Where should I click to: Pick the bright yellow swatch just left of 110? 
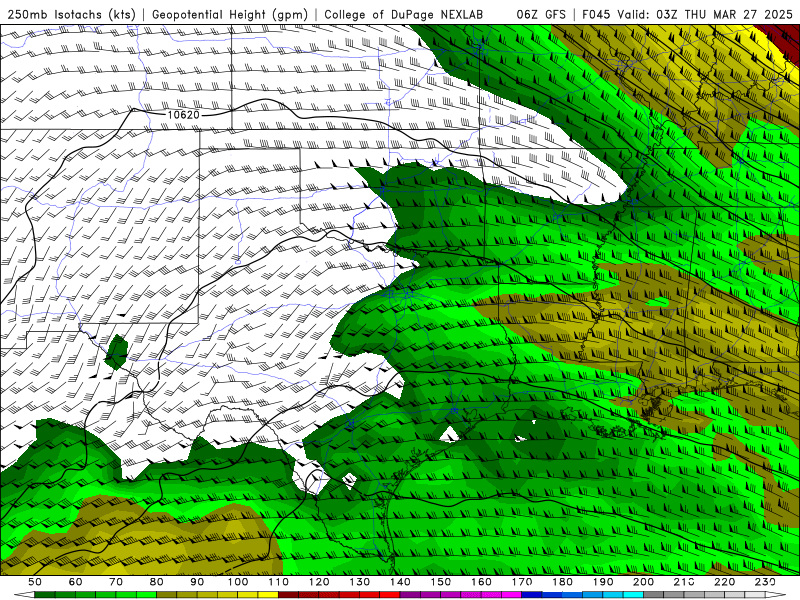point(268,595)
